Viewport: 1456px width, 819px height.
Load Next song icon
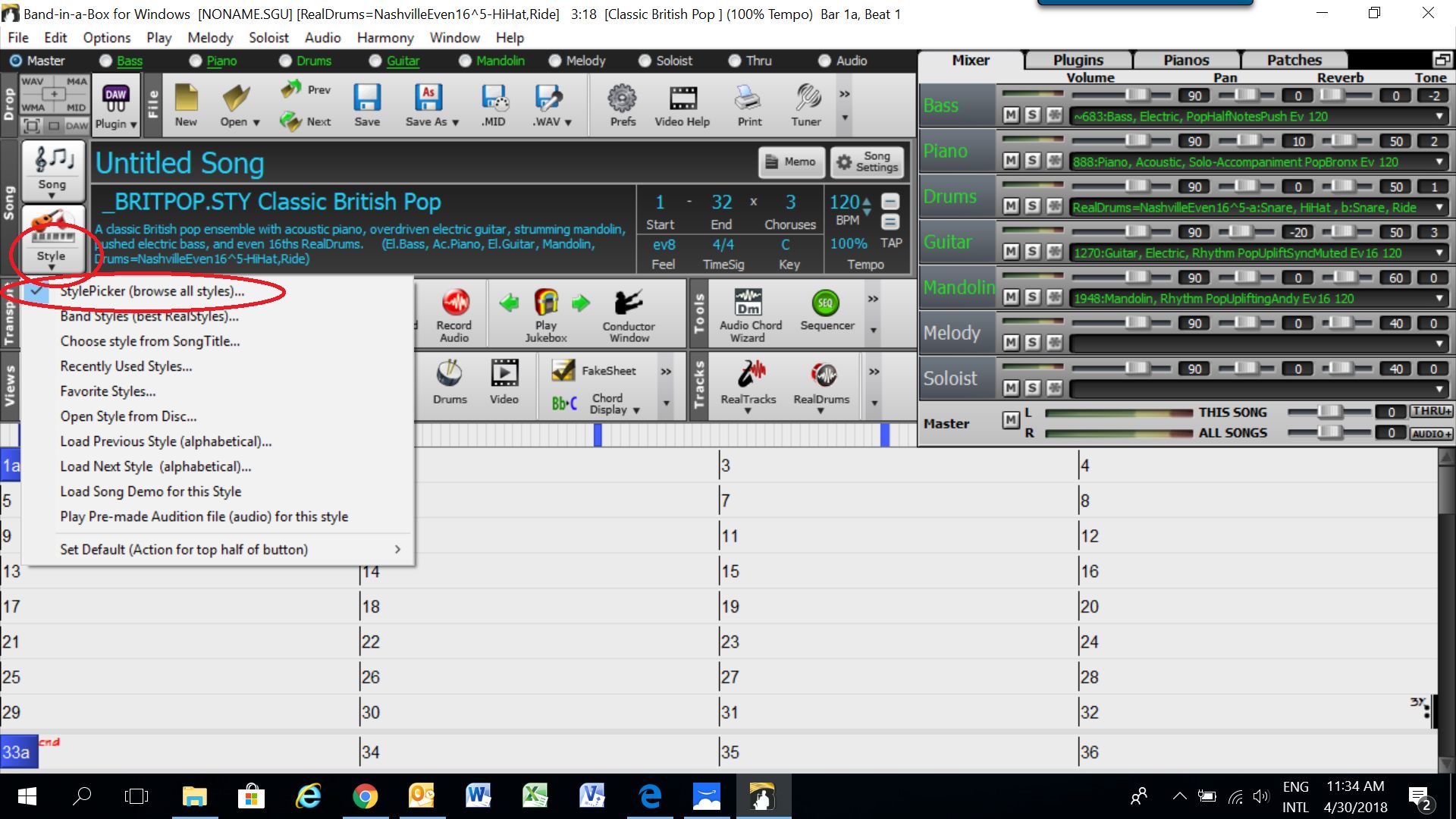pos(306,121)
